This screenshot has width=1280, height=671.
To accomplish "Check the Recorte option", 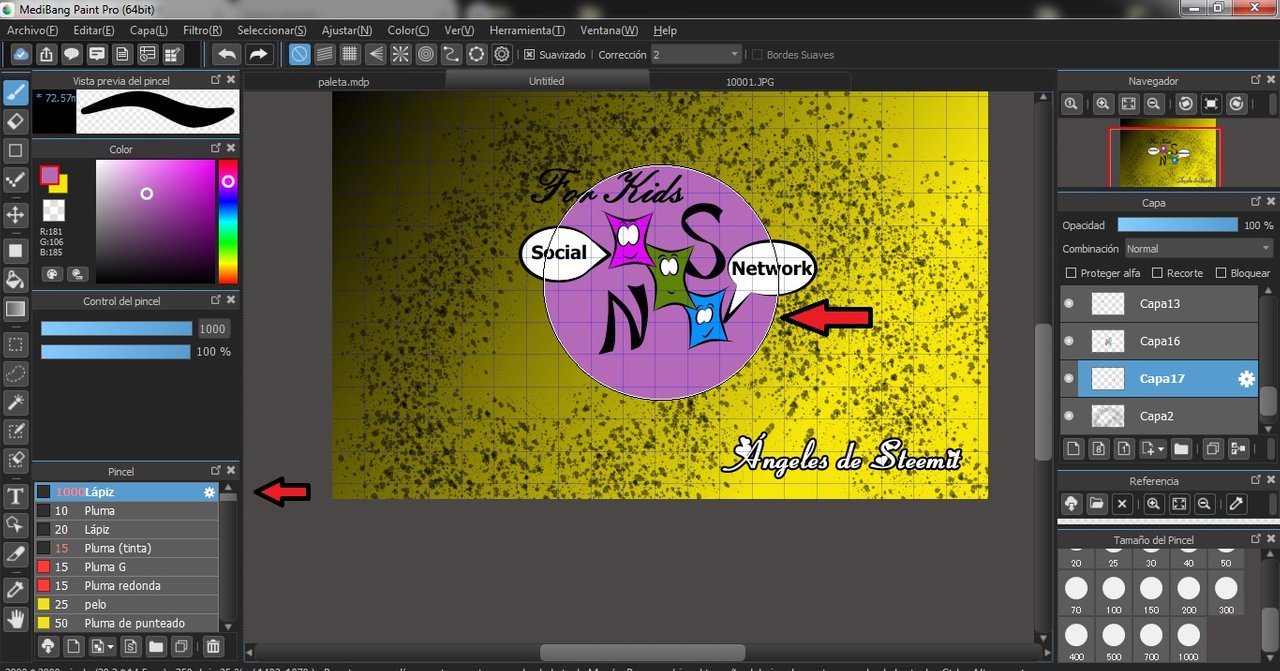I will pyautogui.click(x=1157, y=273).
